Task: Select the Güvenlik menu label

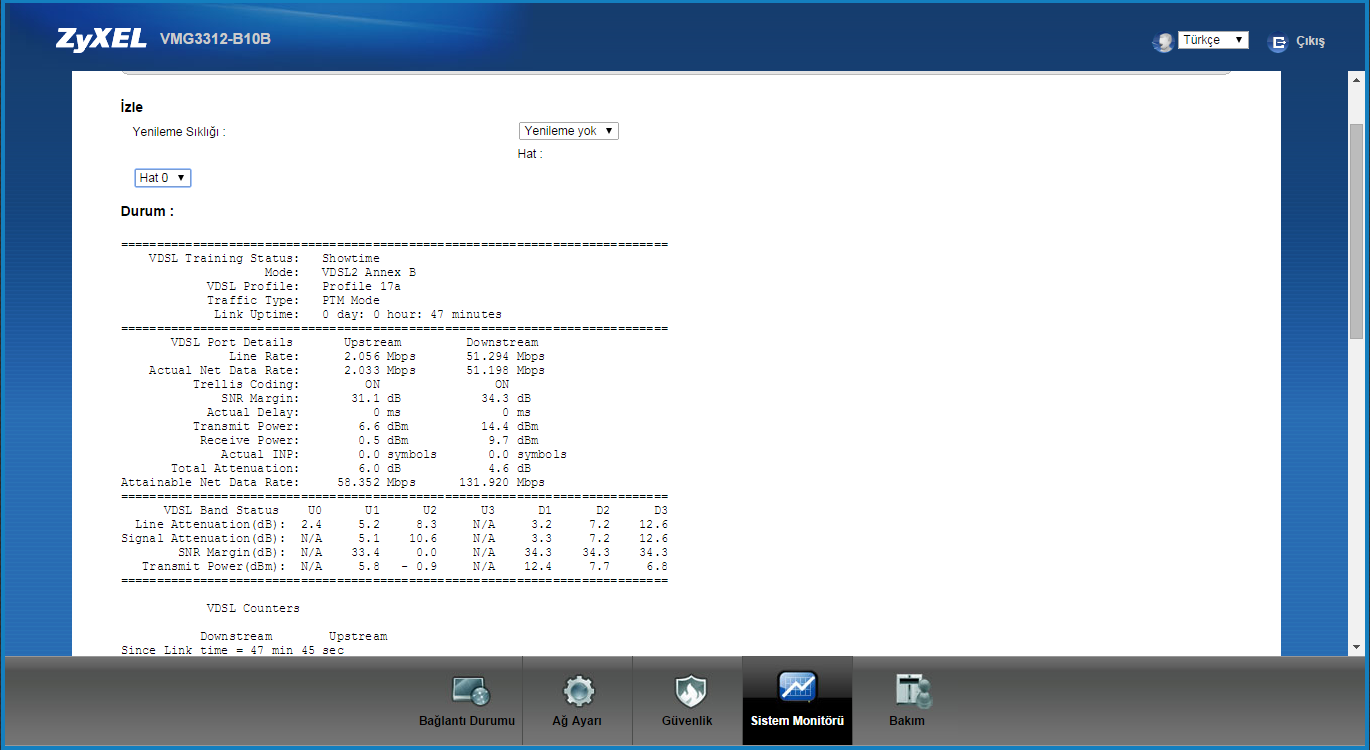Action: click(x=687, y=721)
